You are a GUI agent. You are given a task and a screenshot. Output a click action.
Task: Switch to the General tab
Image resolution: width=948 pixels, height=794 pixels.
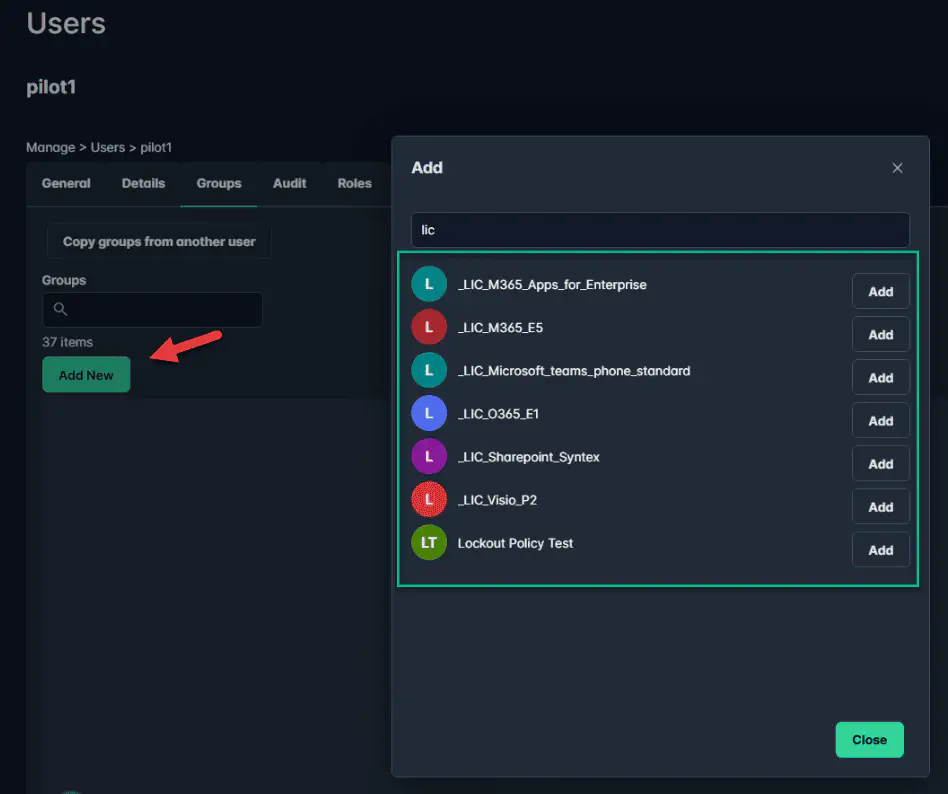66,184
